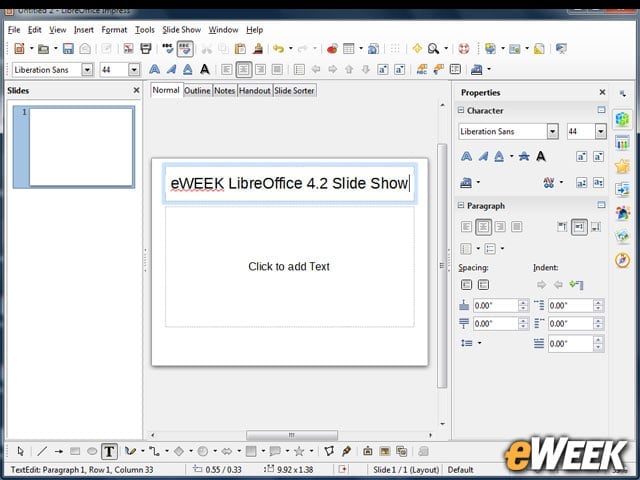Toggle justified alignment in Paragraph panel

pos(516,227)
